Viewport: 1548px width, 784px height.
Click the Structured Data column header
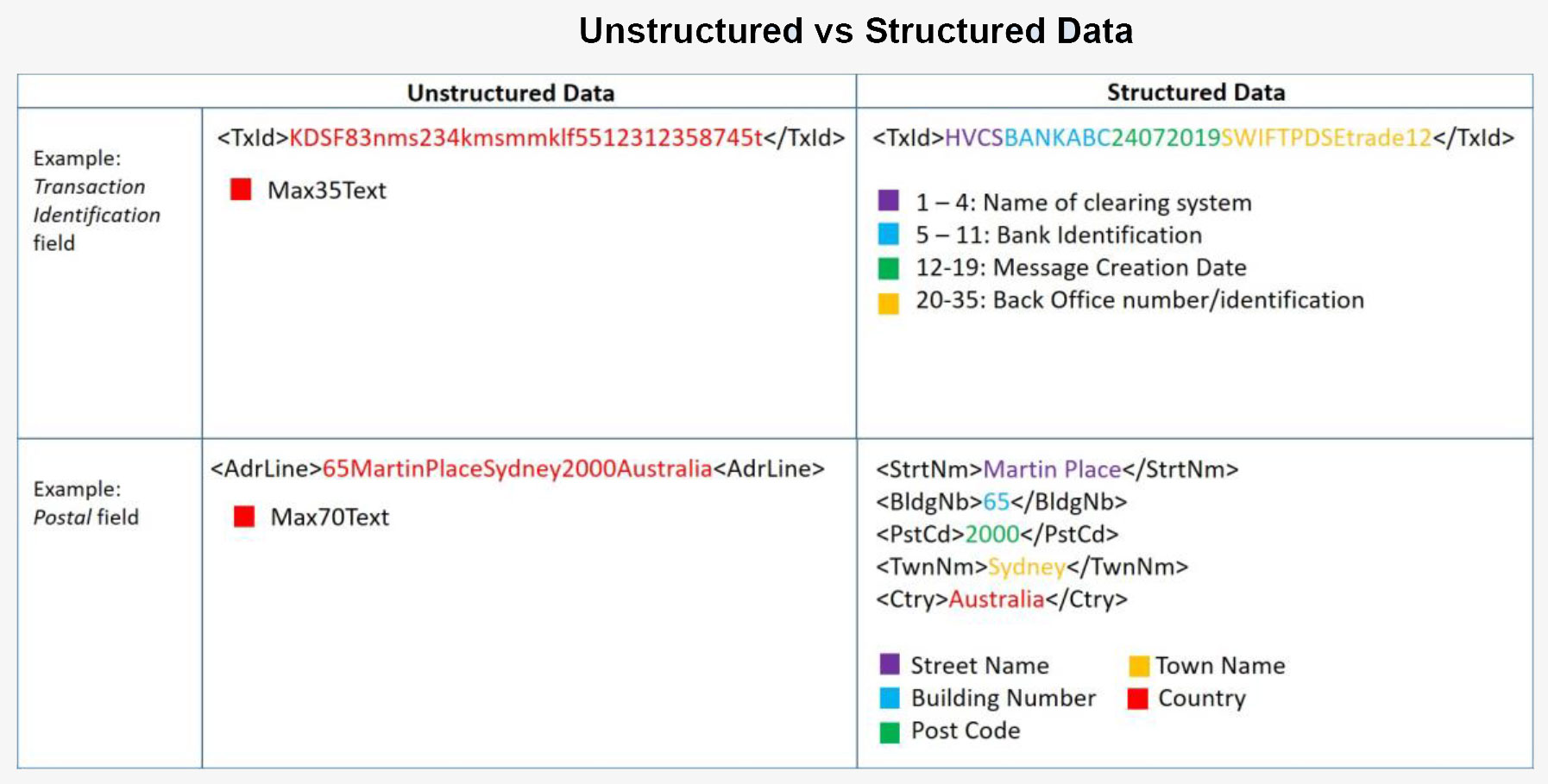(1196, 91)
